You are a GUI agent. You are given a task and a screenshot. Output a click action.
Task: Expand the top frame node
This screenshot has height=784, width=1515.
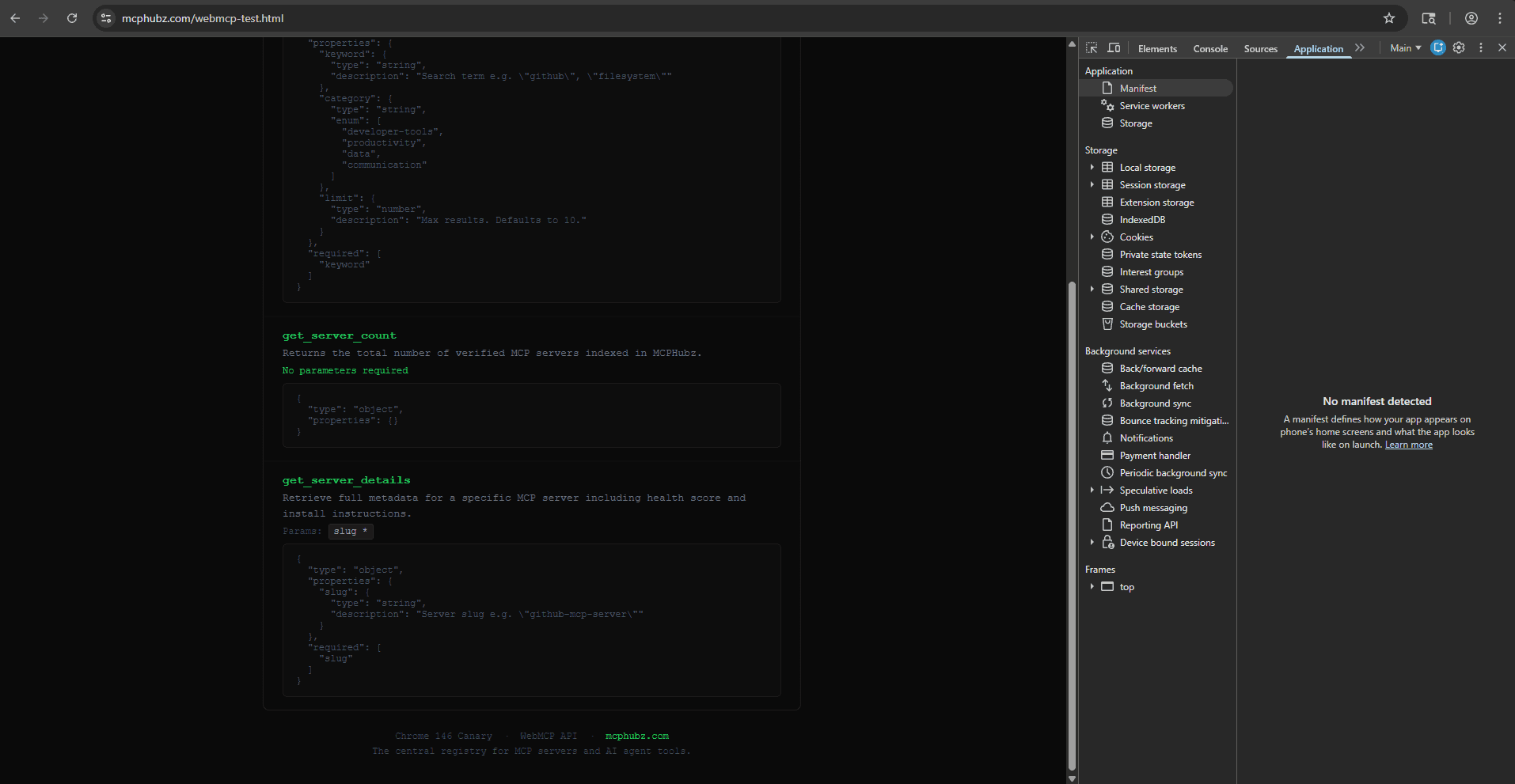tap(1092, 587)
